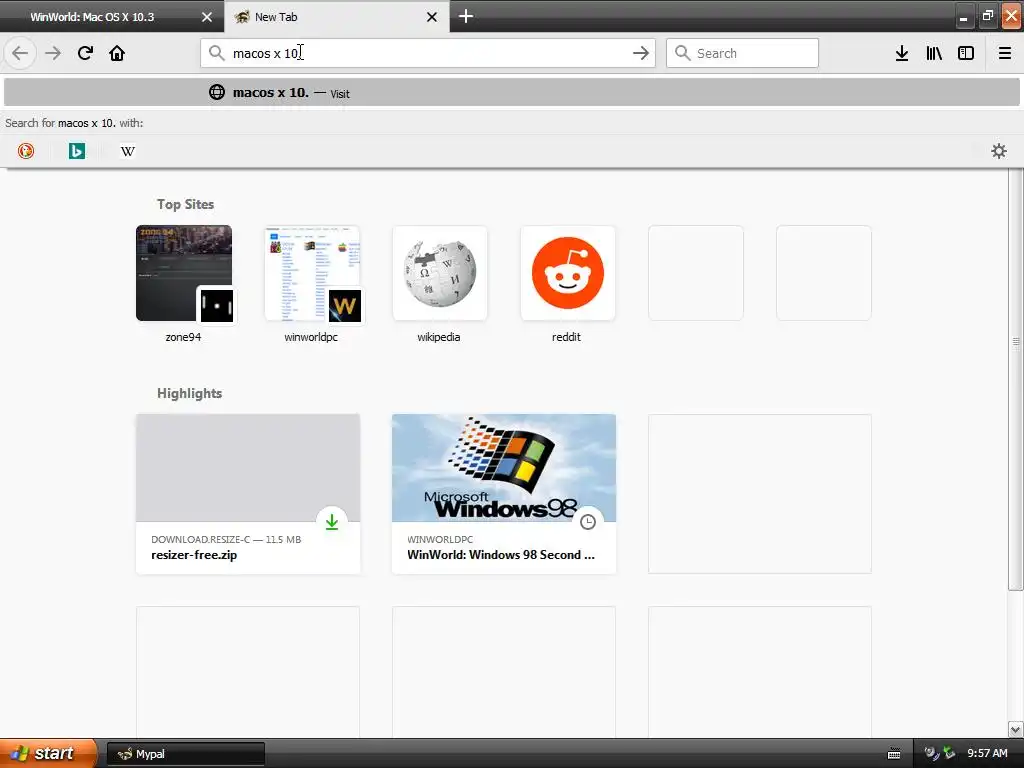Viewport: 1024px width, 768px height.
Task: Click the vertical scrollbar thumb
Action: 1016,379
